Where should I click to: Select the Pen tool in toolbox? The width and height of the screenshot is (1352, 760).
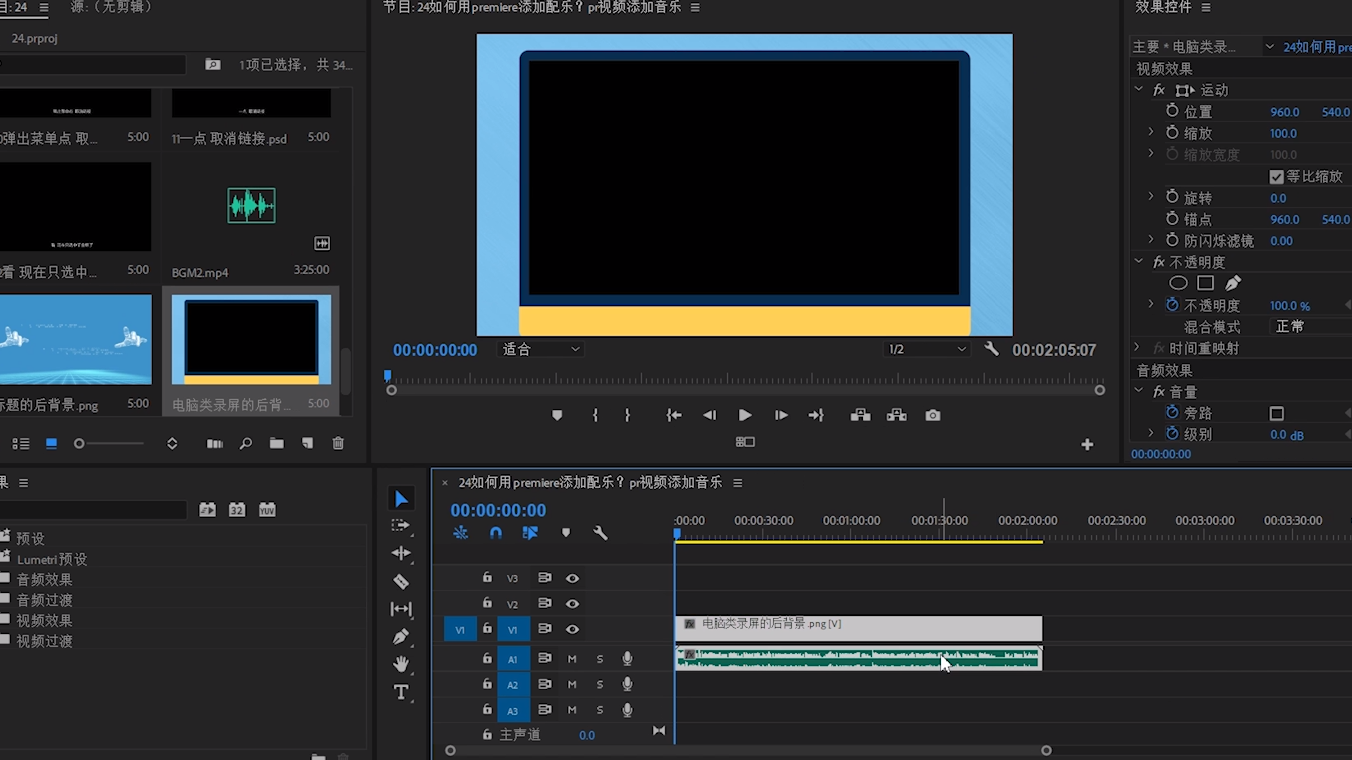[x=401, y=636]
